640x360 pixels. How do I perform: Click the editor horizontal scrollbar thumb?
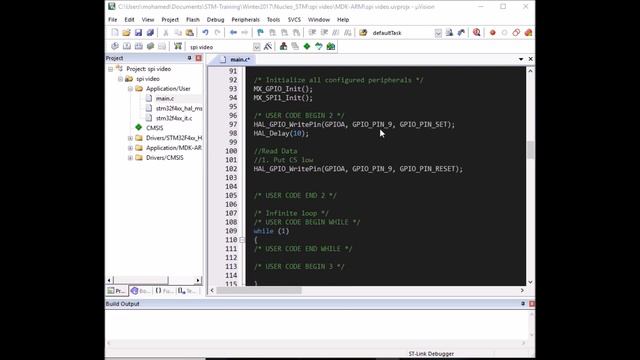[x=259, y=290]
